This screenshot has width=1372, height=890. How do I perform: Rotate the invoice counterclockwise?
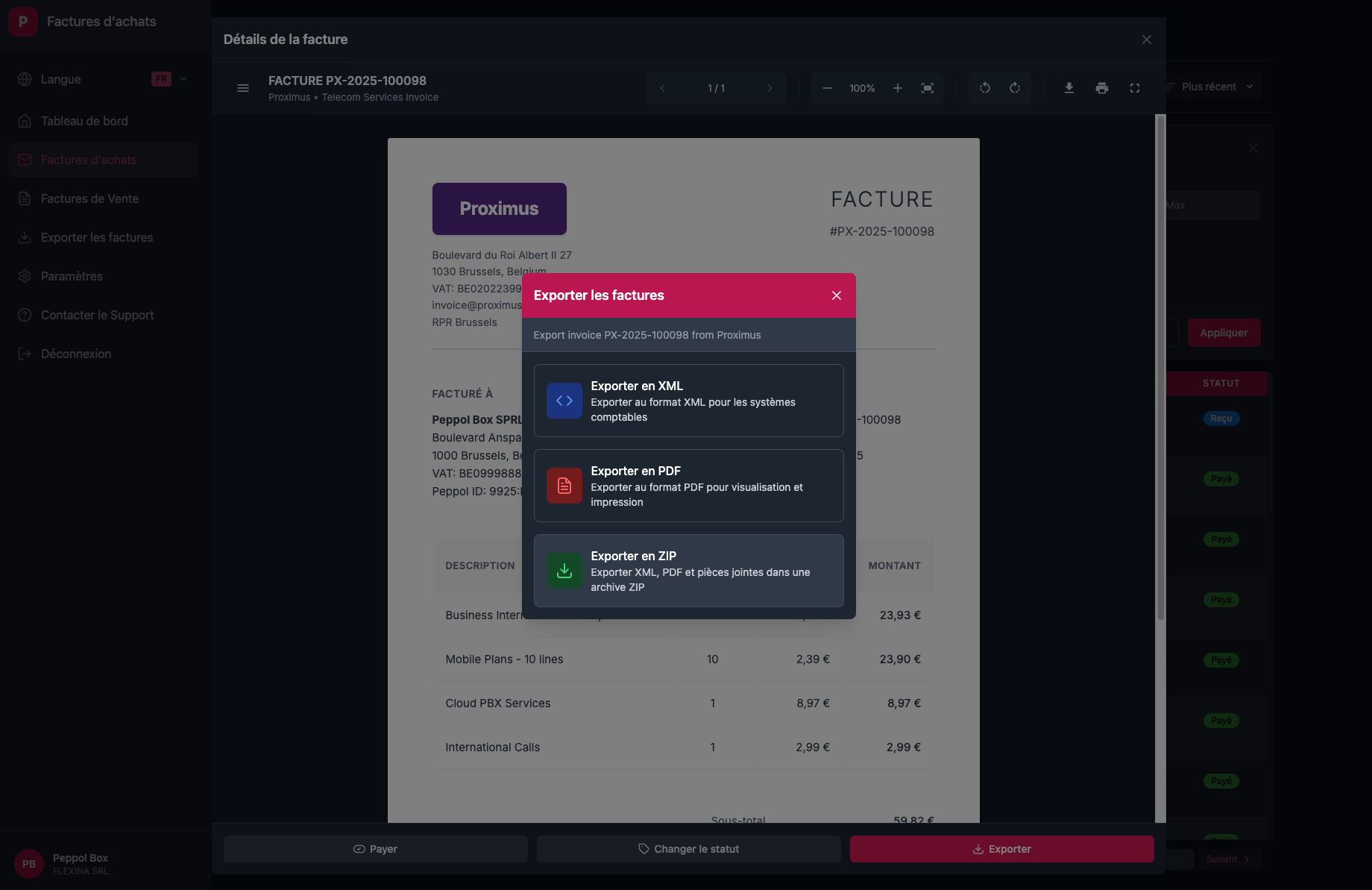click(985, 88)
